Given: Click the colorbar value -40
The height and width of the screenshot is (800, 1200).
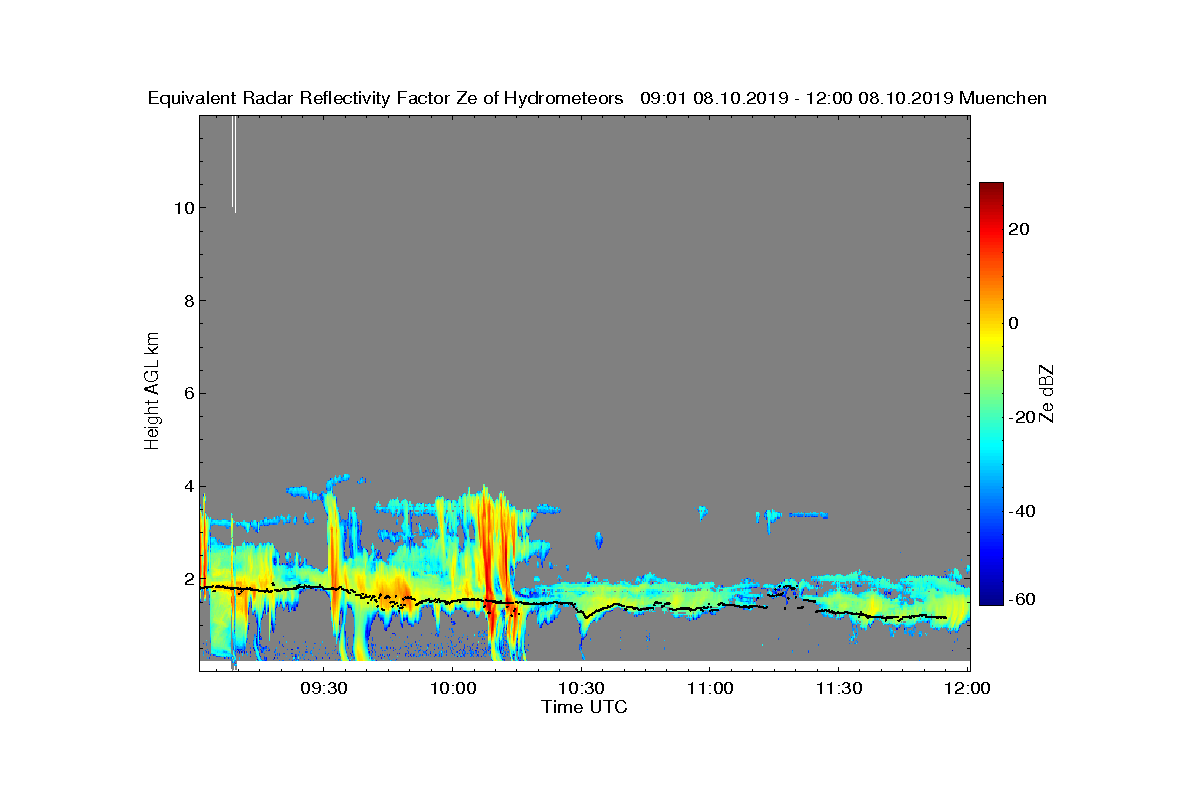Looking at the screenshot, I should tap(1023, 512).
